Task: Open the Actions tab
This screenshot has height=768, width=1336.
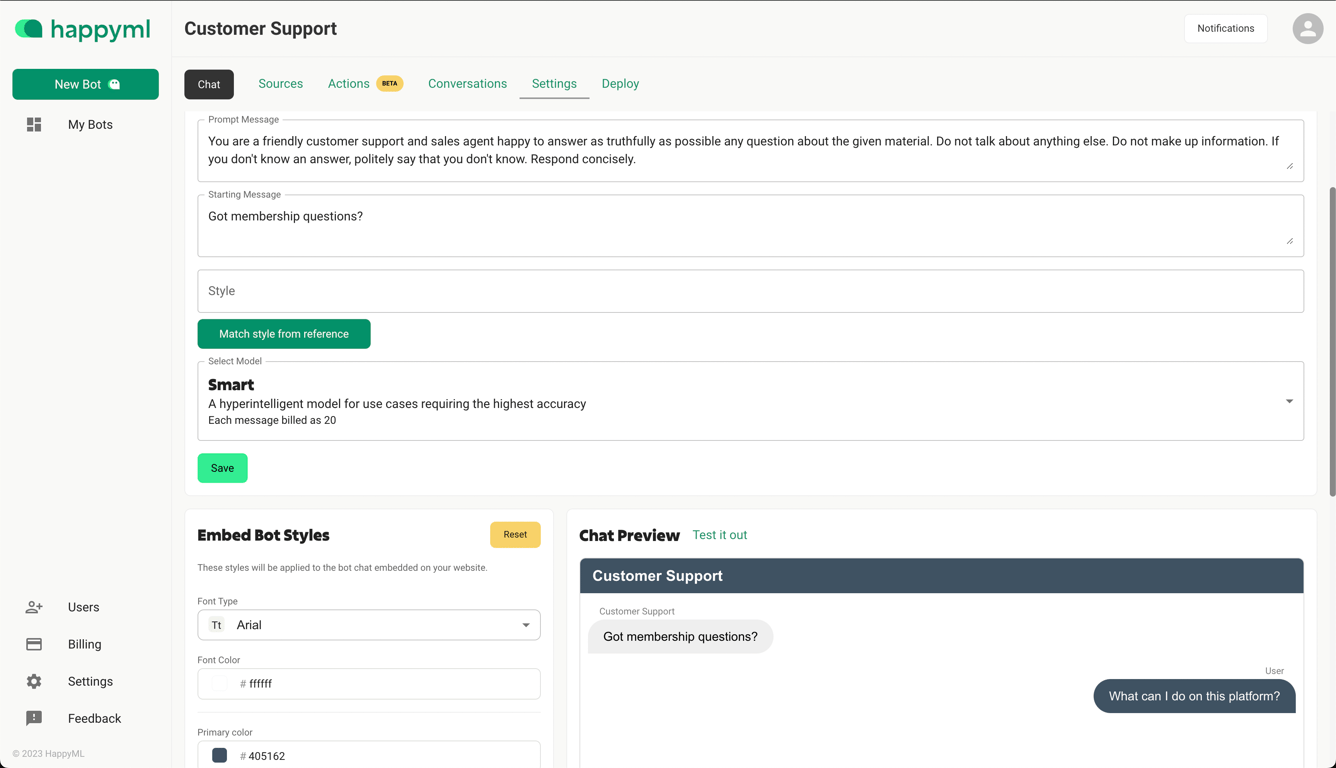Action: (x=349, y=84)
